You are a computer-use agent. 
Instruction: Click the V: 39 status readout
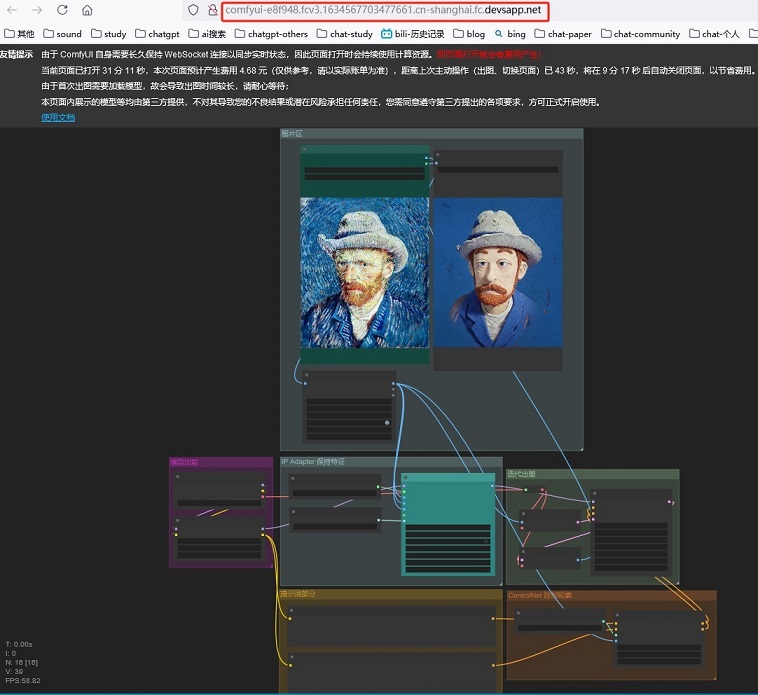[x=14, y=671]
